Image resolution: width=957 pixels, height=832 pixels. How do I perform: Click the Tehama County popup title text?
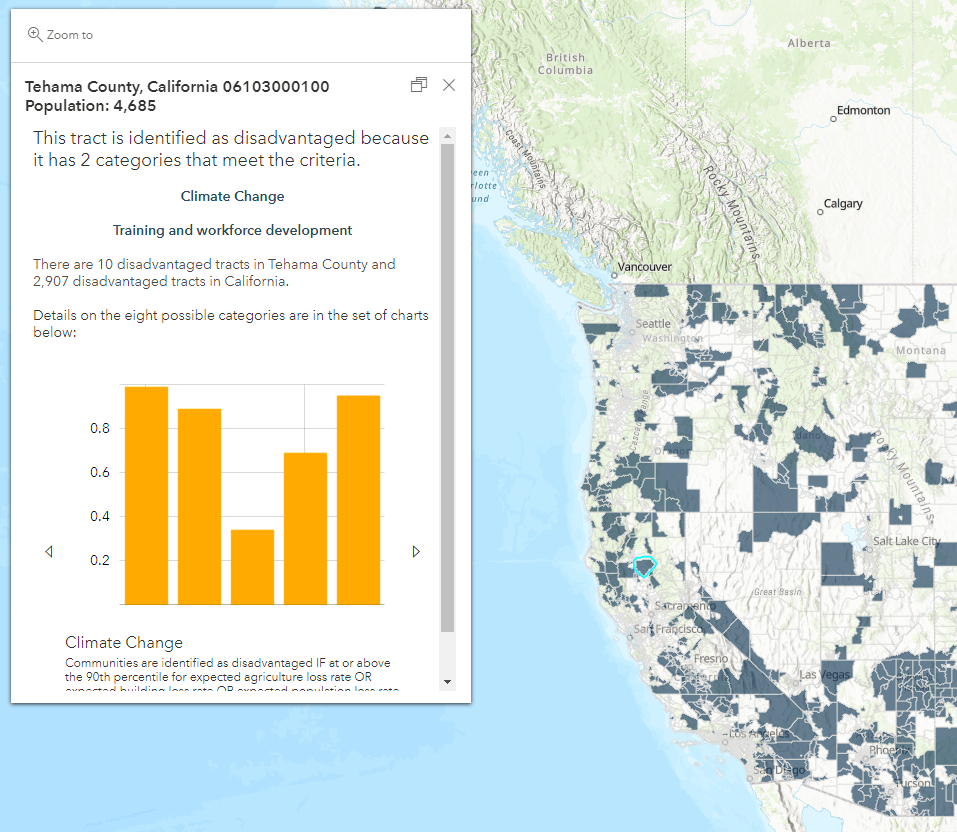(x=177, y=86)
